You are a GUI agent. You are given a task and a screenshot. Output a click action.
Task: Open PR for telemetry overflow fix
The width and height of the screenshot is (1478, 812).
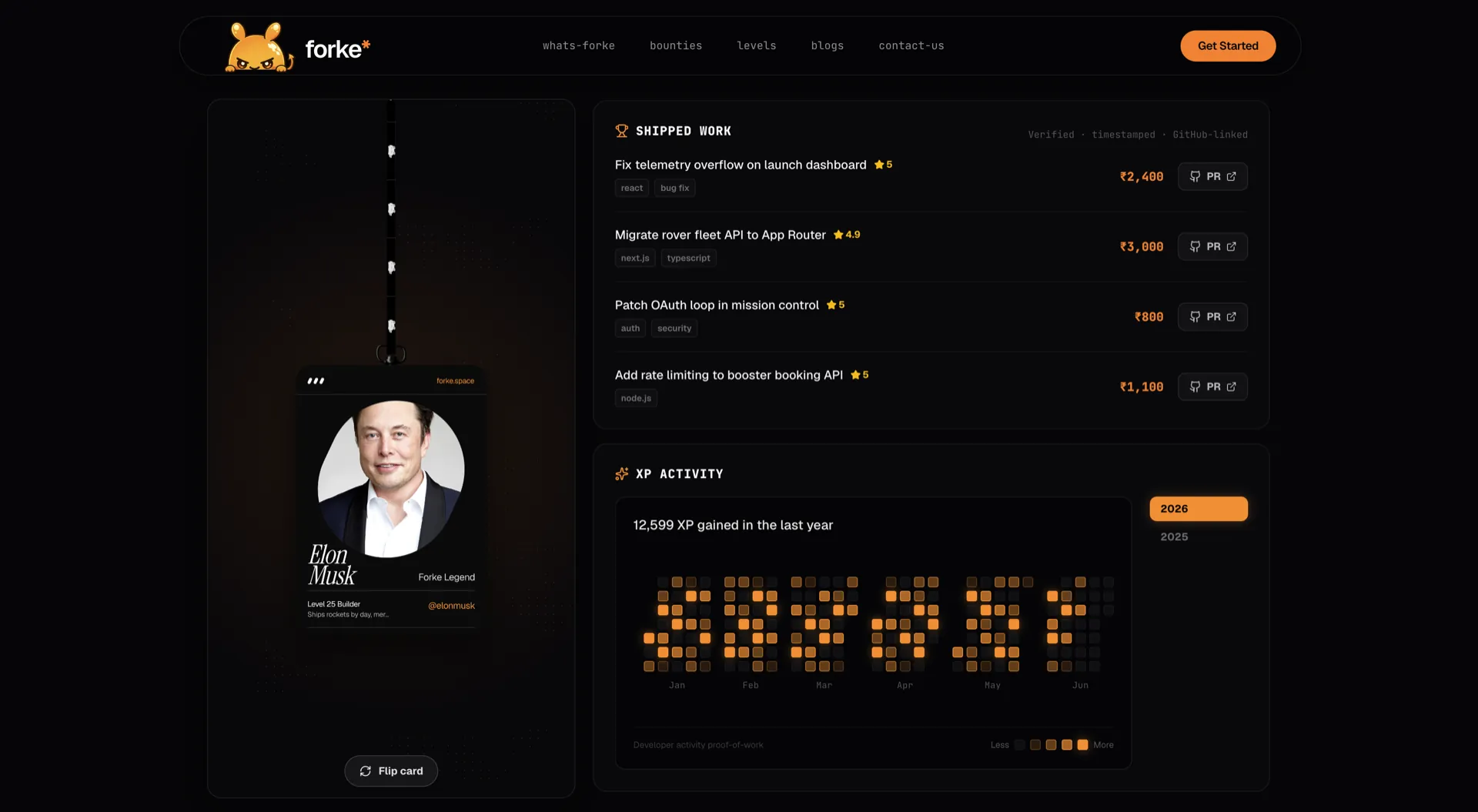pos(1212,176)
